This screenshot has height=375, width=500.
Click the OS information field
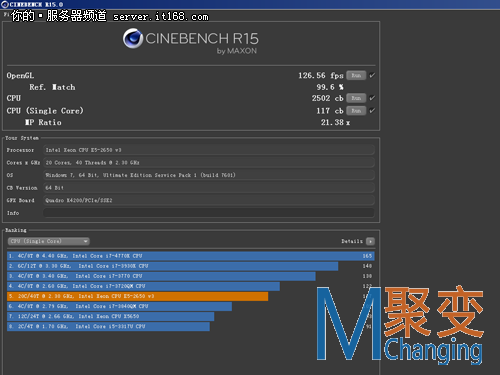pos(209,175)
